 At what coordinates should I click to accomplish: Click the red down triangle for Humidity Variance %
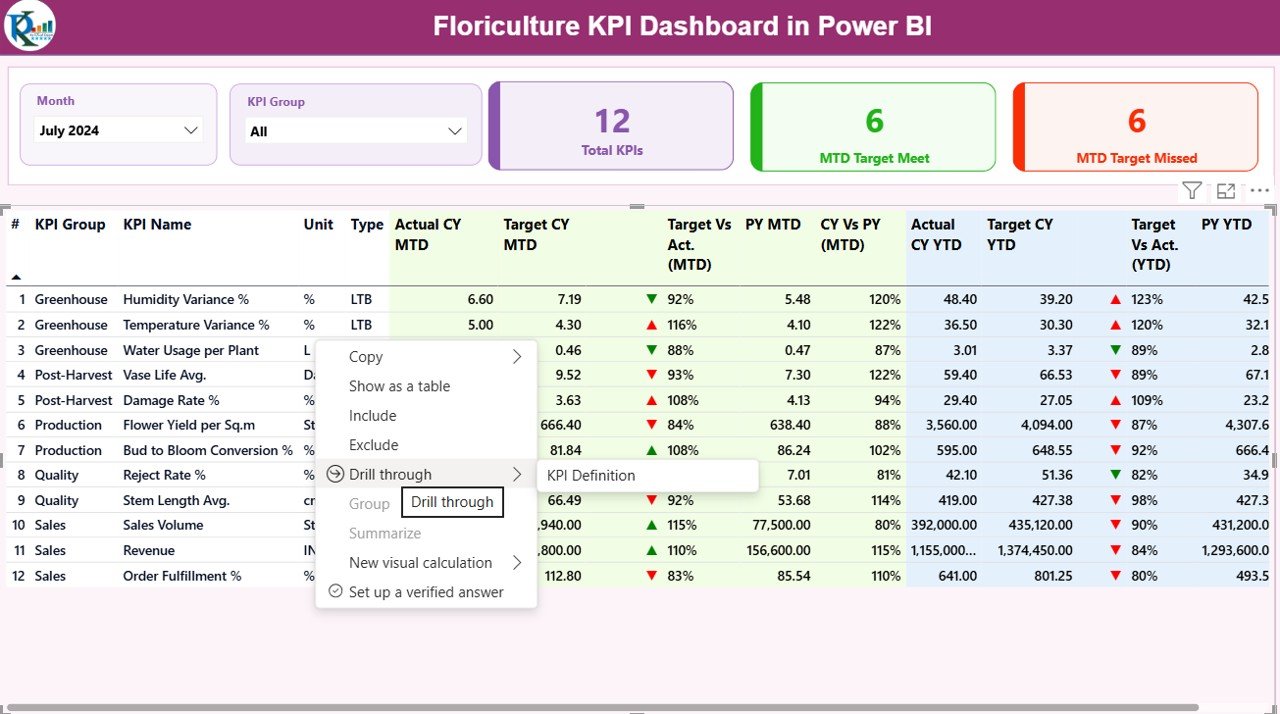tap(651, 299)
